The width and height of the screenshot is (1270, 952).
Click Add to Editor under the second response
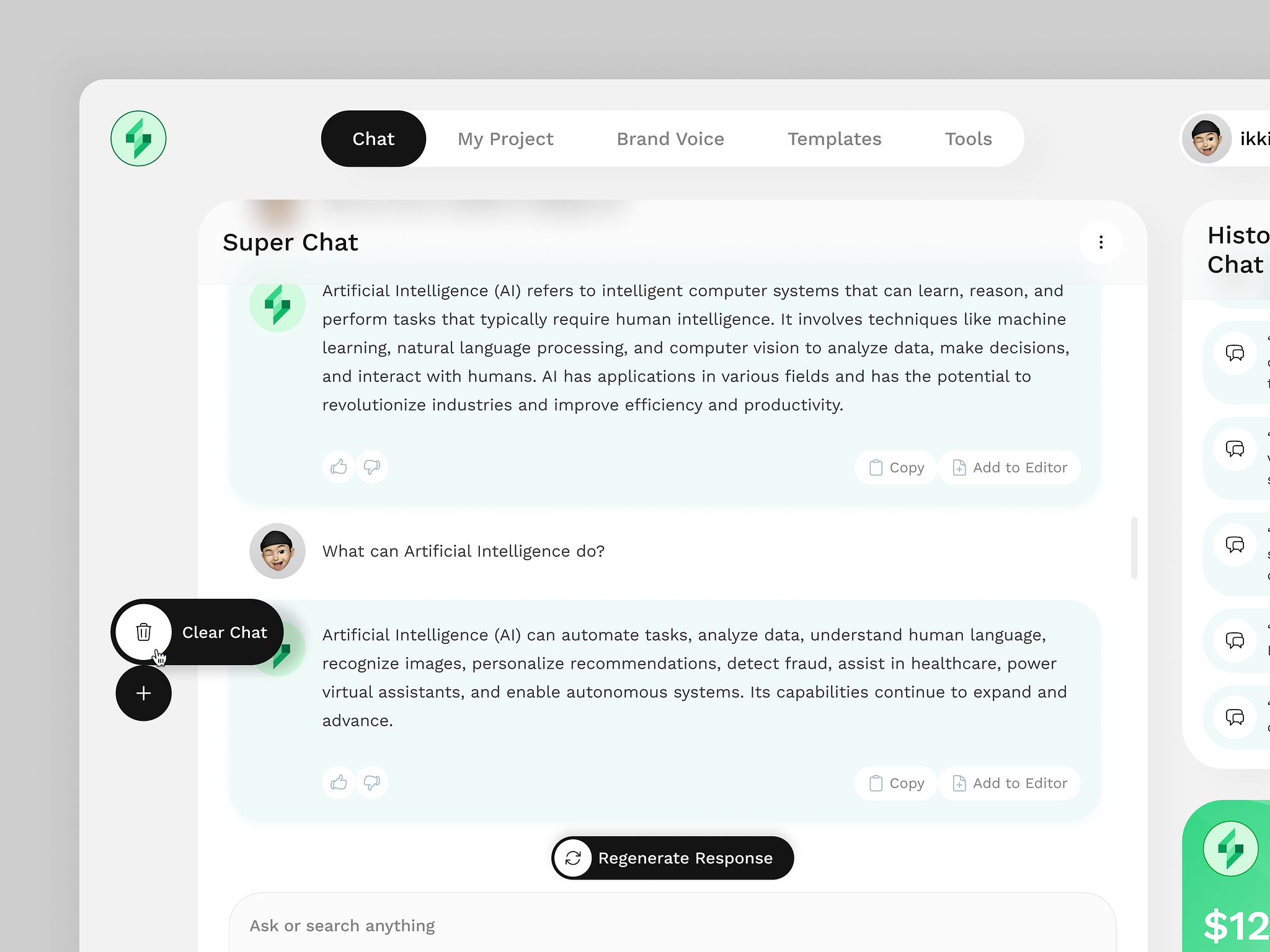1009,783
